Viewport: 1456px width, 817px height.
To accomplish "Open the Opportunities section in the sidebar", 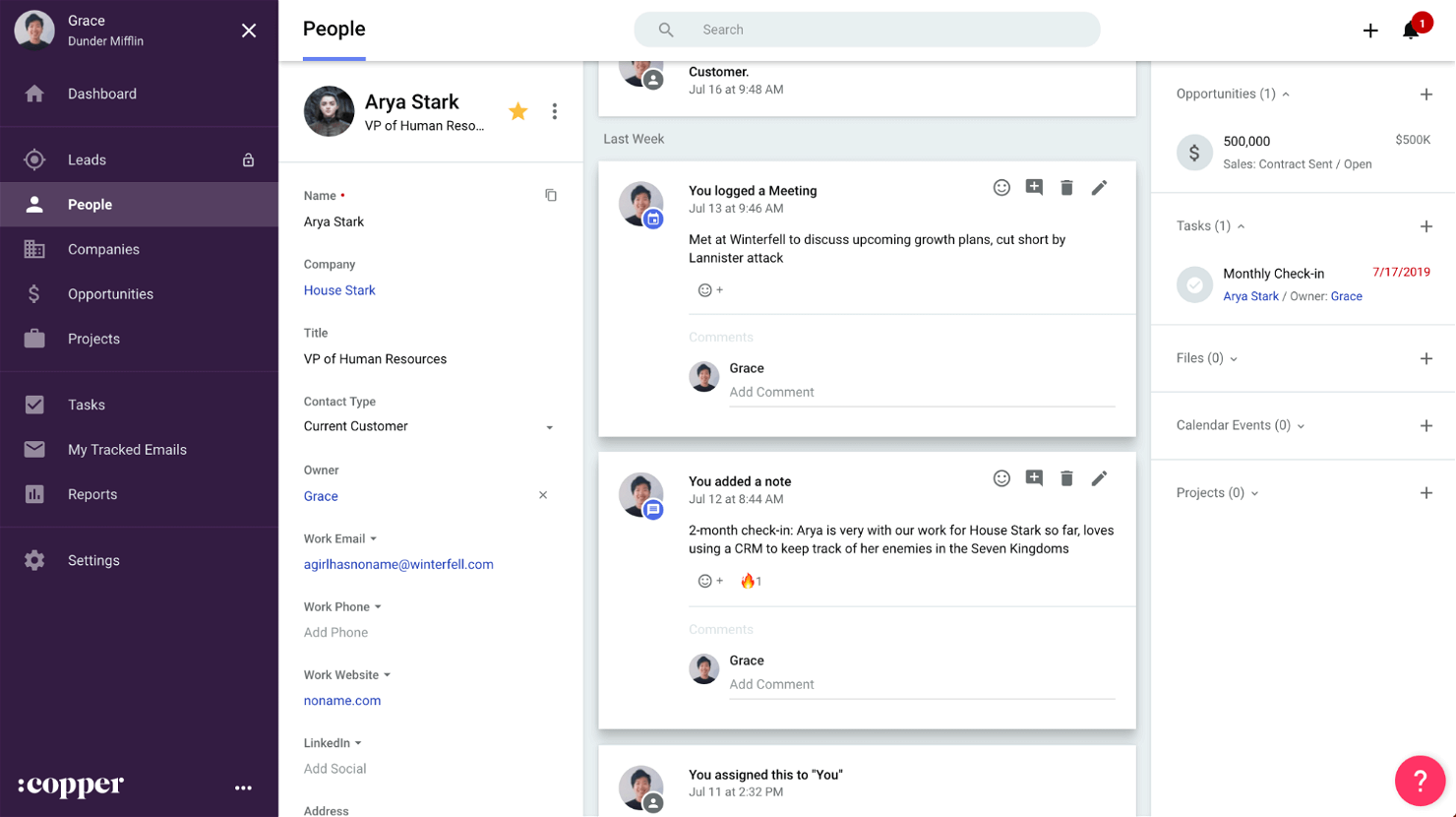I will click(110, 293).
